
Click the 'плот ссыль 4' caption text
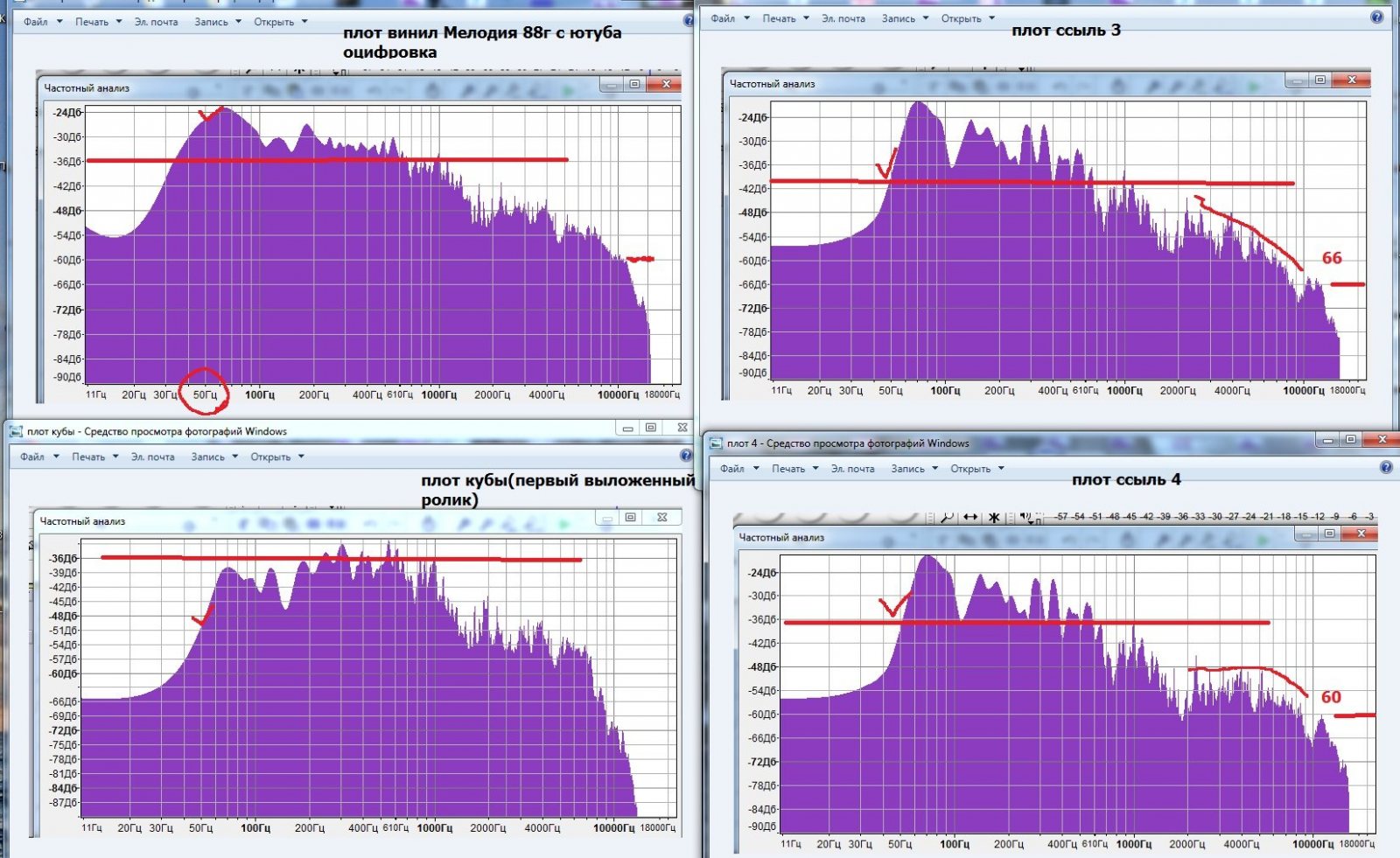(x=1126, y=479)
